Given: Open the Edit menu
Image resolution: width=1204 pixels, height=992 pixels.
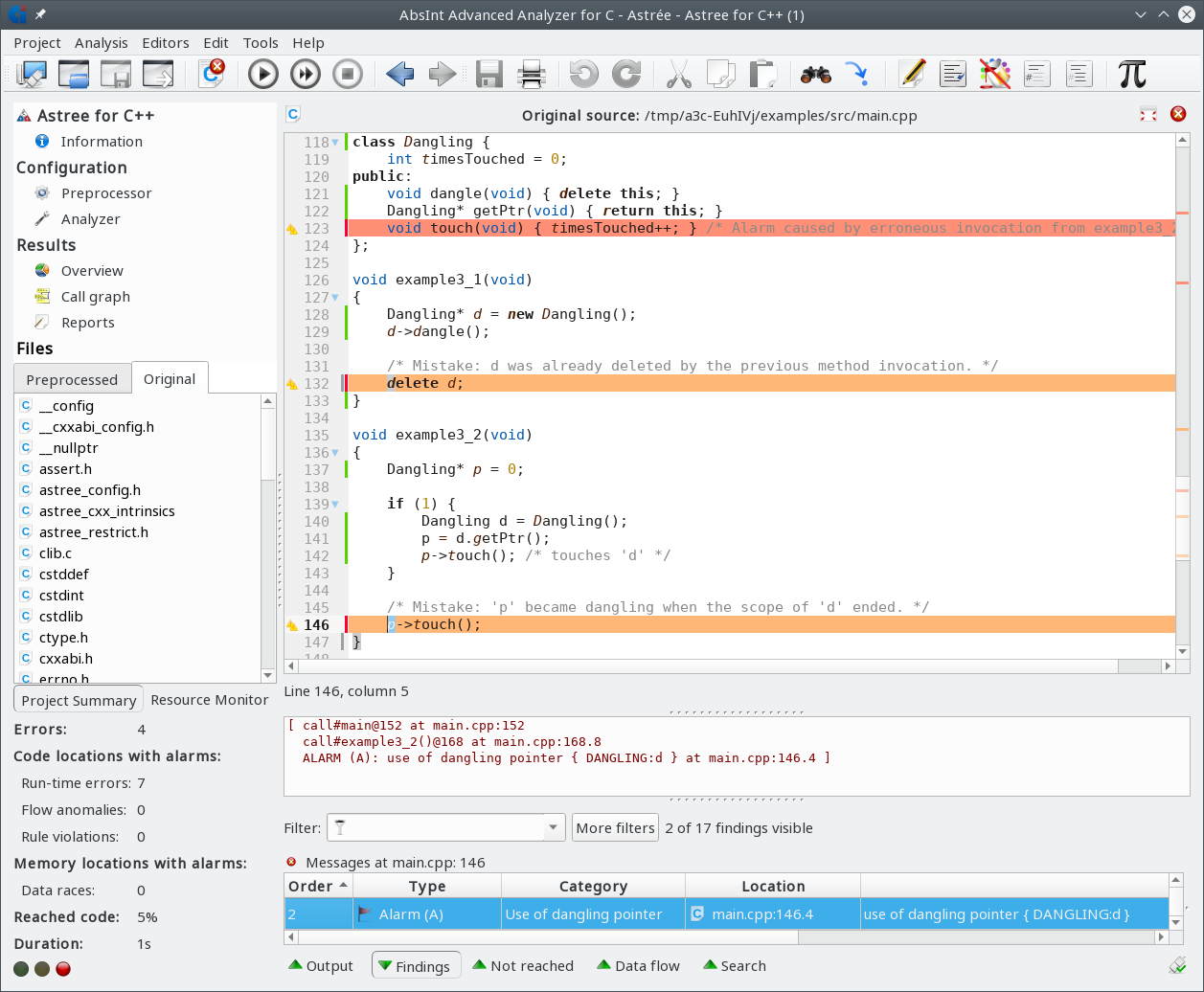Looking at the screenshot, I should 216,43.
